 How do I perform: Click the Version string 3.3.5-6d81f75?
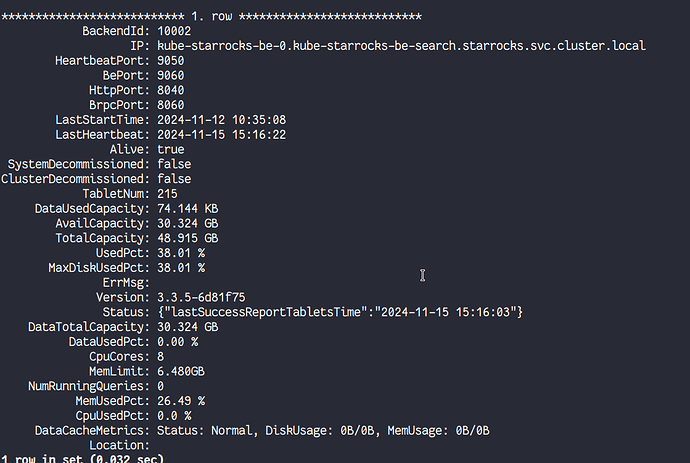201,298
